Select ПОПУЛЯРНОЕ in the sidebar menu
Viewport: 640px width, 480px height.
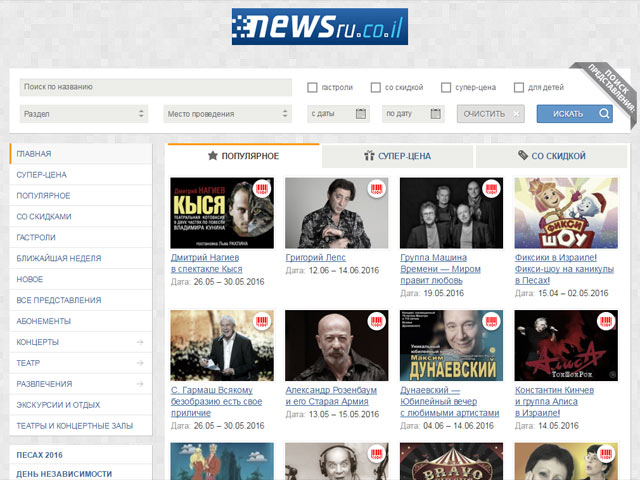pyautogui.click(x=81, y=196)
